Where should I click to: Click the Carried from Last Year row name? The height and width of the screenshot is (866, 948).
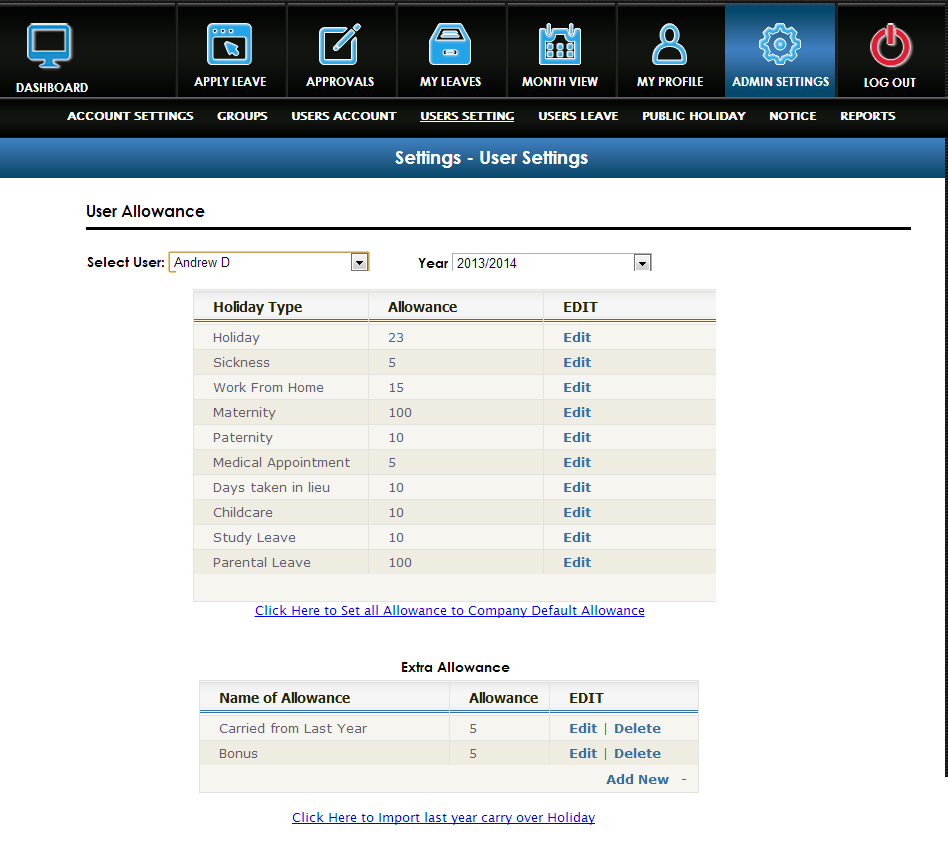point(293,729)
